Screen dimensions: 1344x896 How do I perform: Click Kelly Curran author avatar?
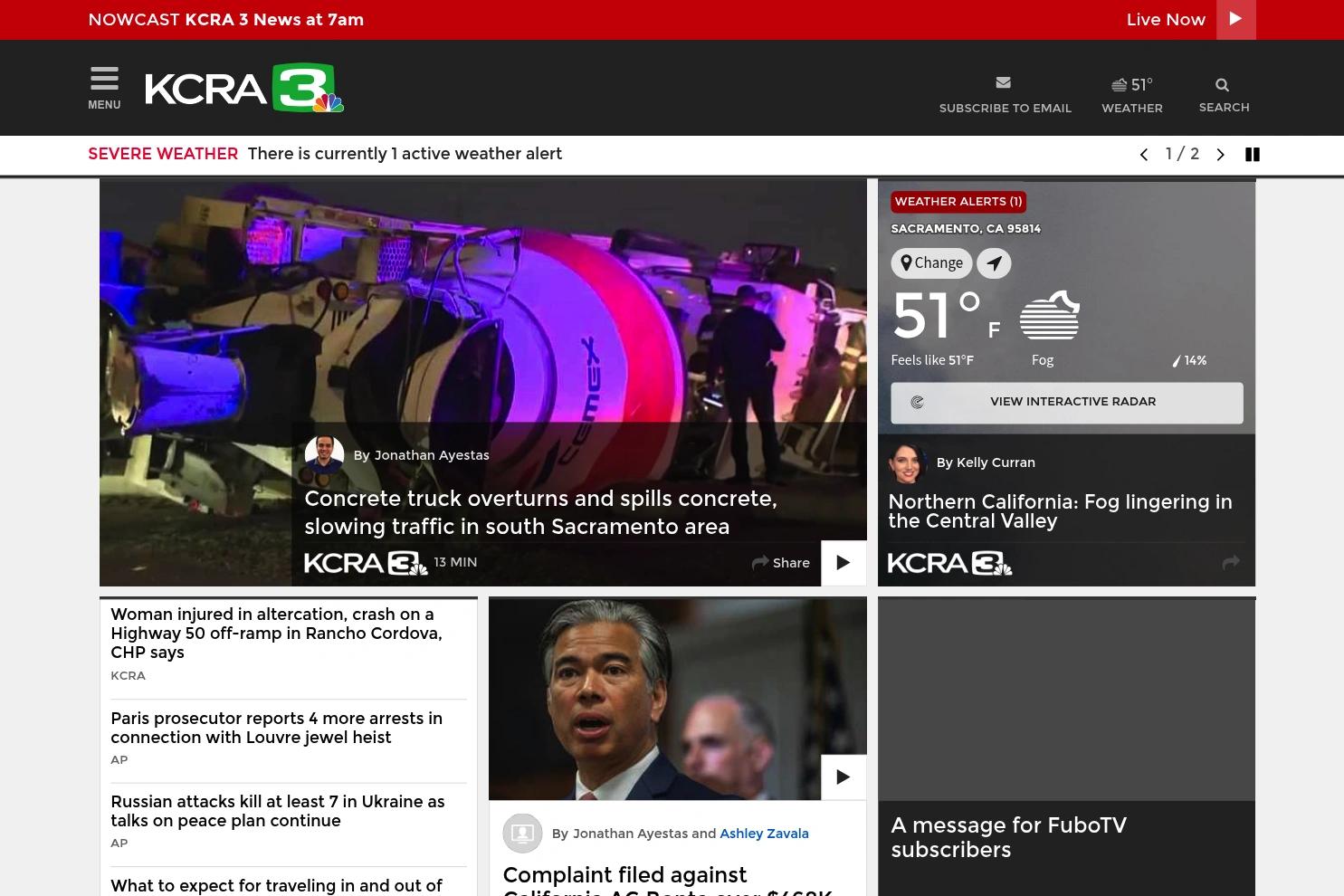908,462
